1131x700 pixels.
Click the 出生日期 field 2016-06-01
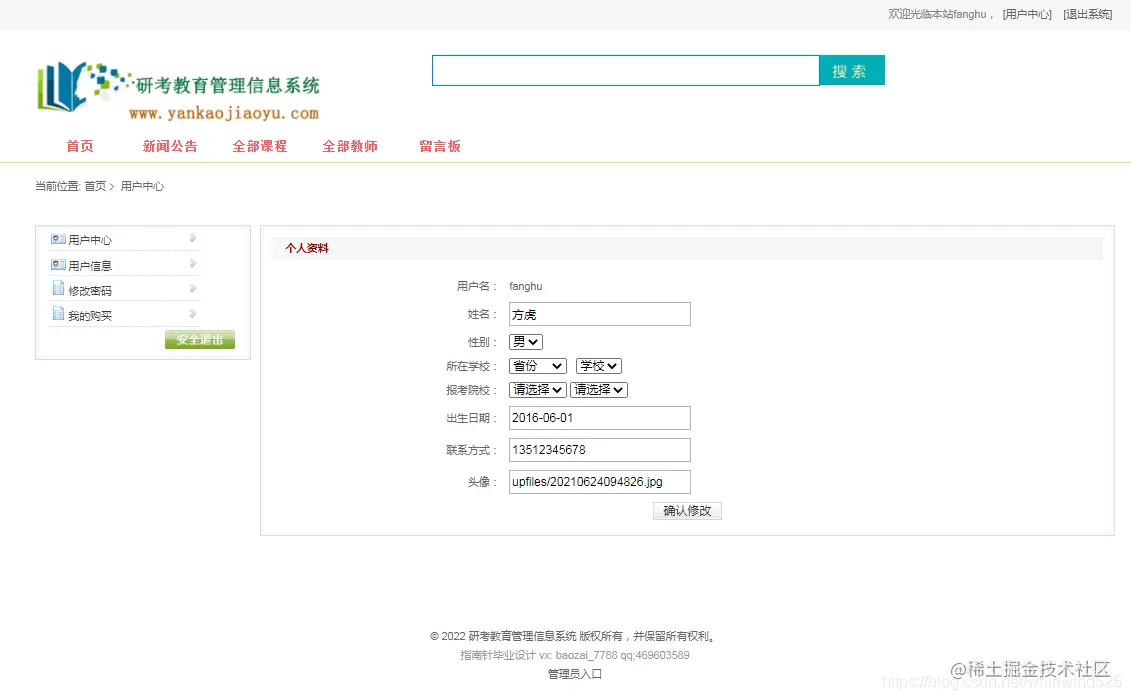(x=599, y=418)
